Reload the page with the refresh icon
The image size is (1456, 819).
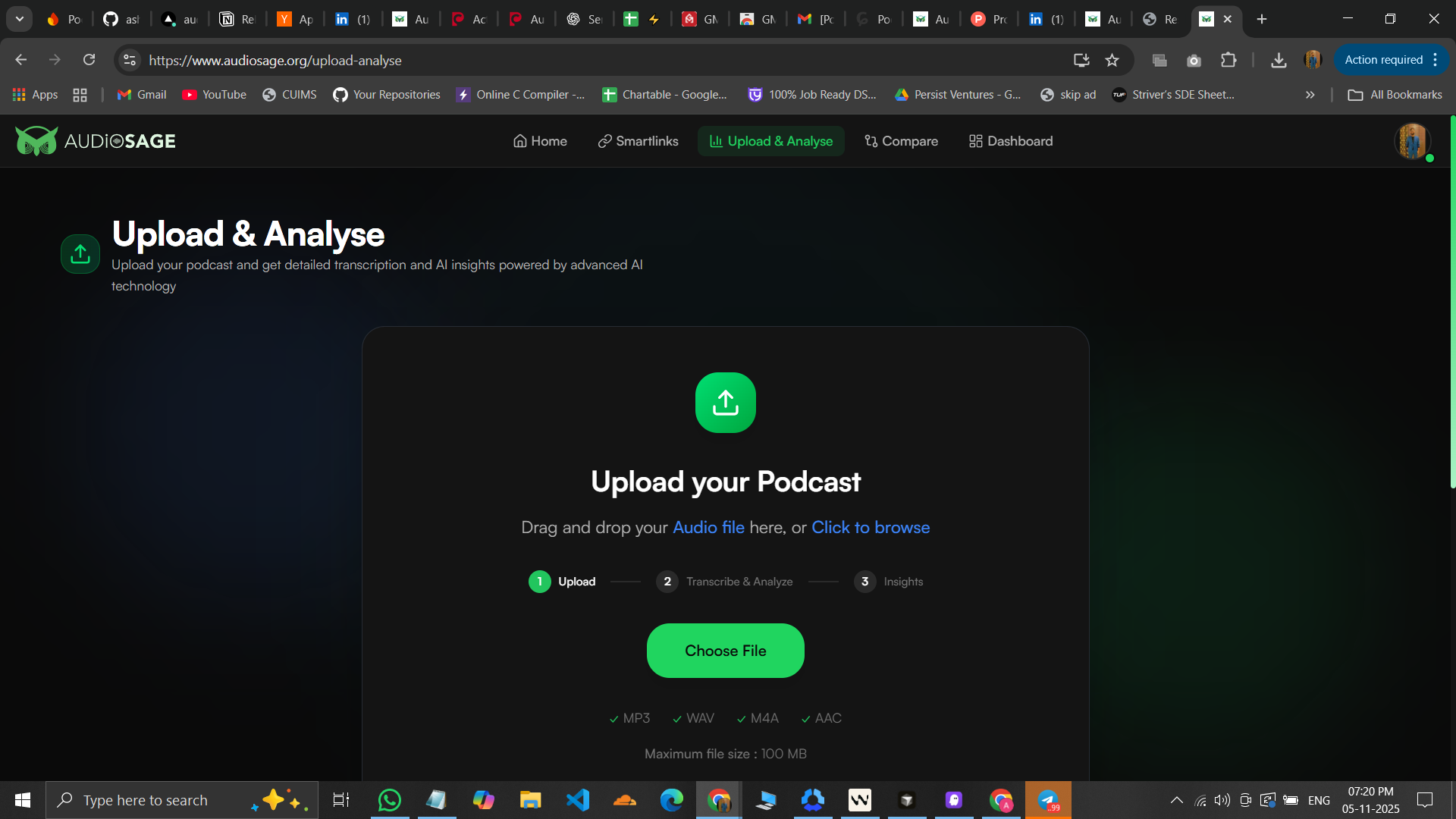(89, 60)
